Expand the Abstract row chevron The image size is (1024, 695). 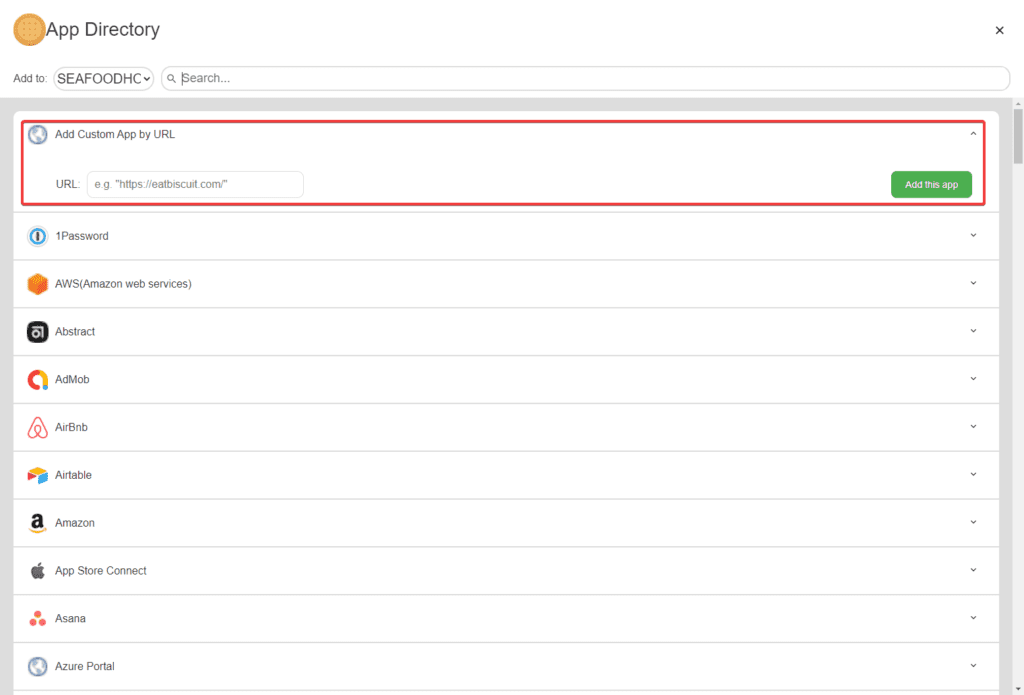[973, 331]
